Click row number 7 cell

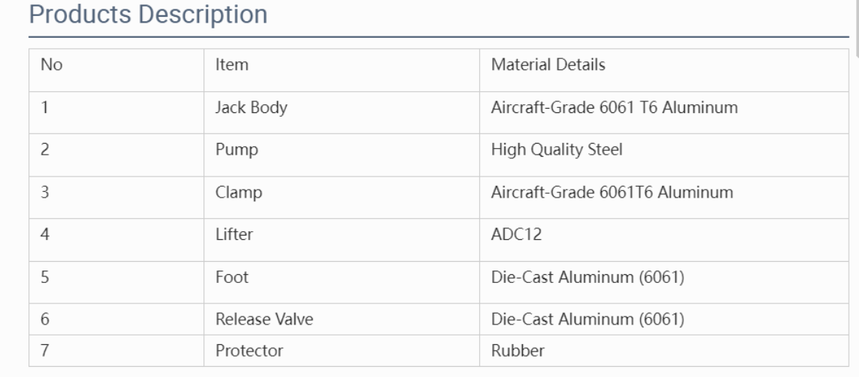(116, 351)
